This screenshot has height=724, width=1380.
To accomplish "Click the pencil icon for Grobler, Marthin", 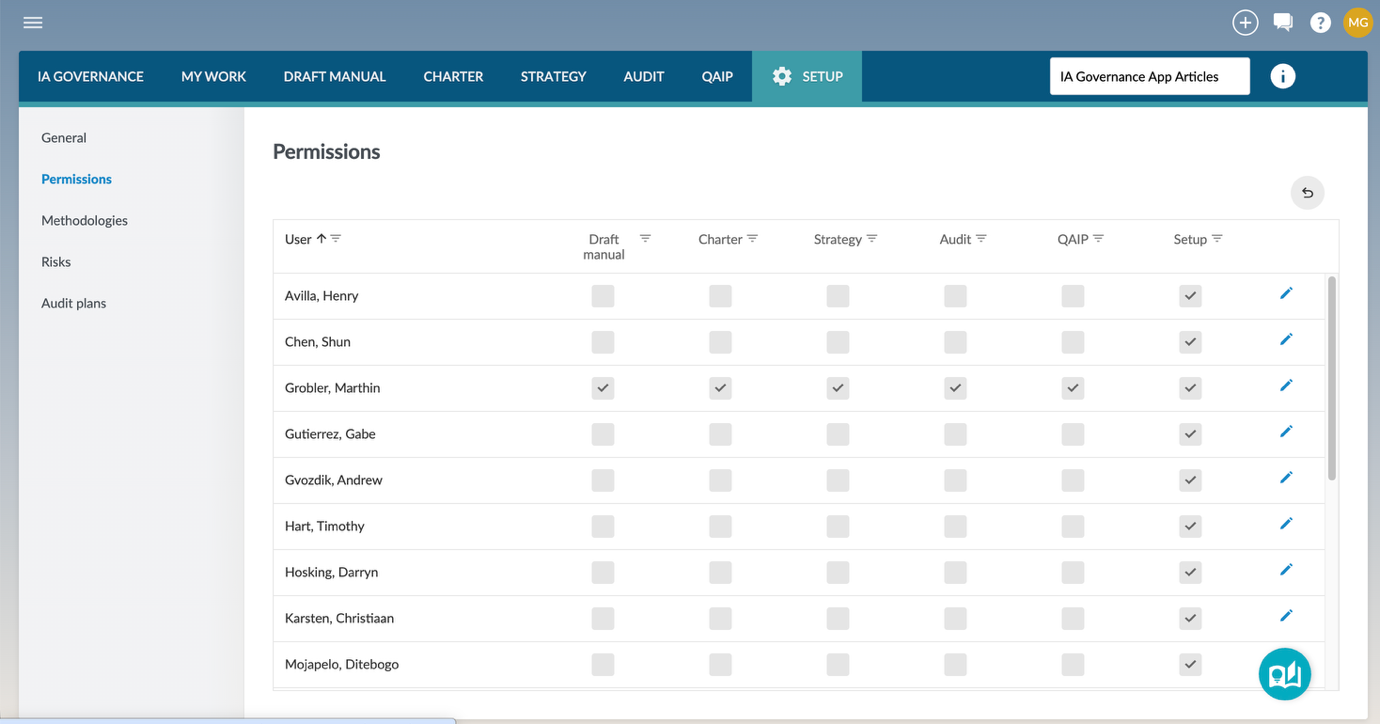I will pos(1286,386).
